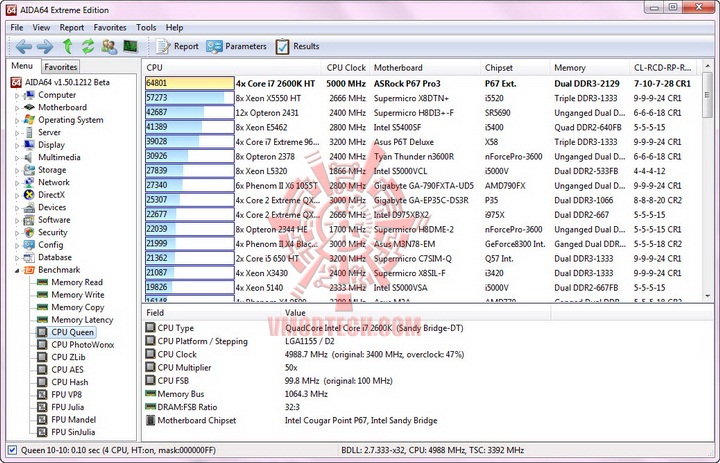Select the Database tree icon

29,257
